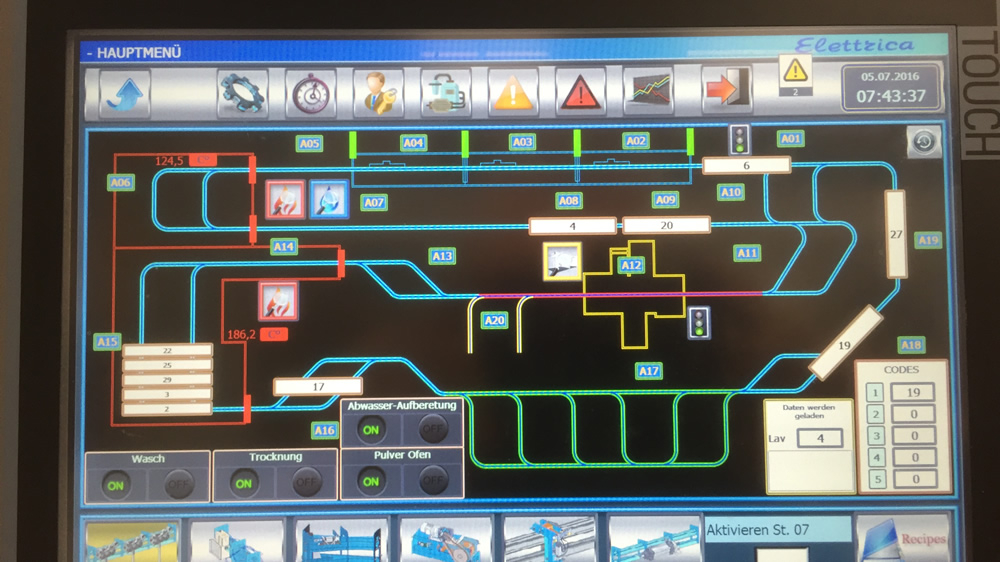Click carrier box 6 near A01
Image resolution: width=1000 pixels, height=562 pixels.
(746, 166)
